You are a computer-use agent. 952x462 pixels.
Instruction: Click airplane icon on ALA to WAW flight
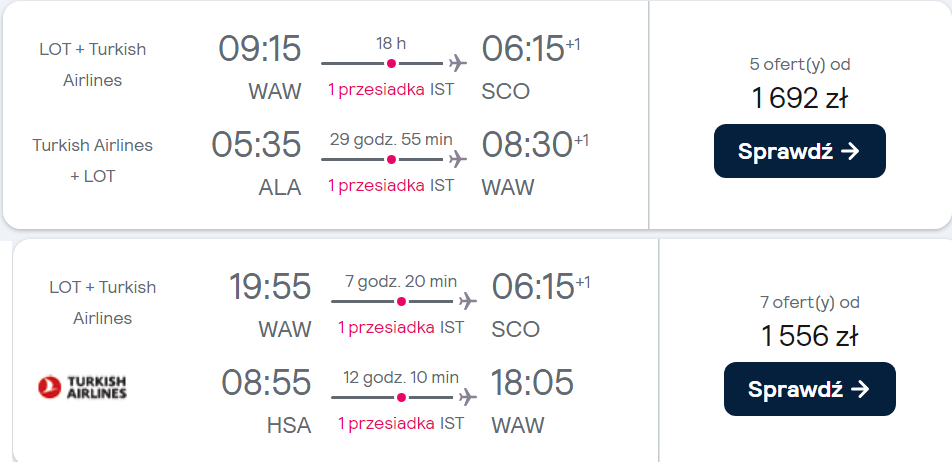458,159
